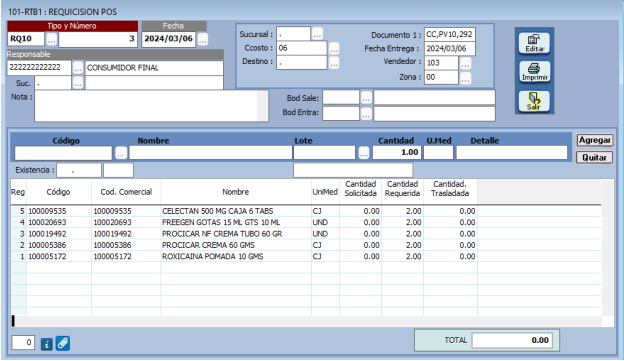
Task: Click the Bod Sale code field
Action: tap(341, 98)
